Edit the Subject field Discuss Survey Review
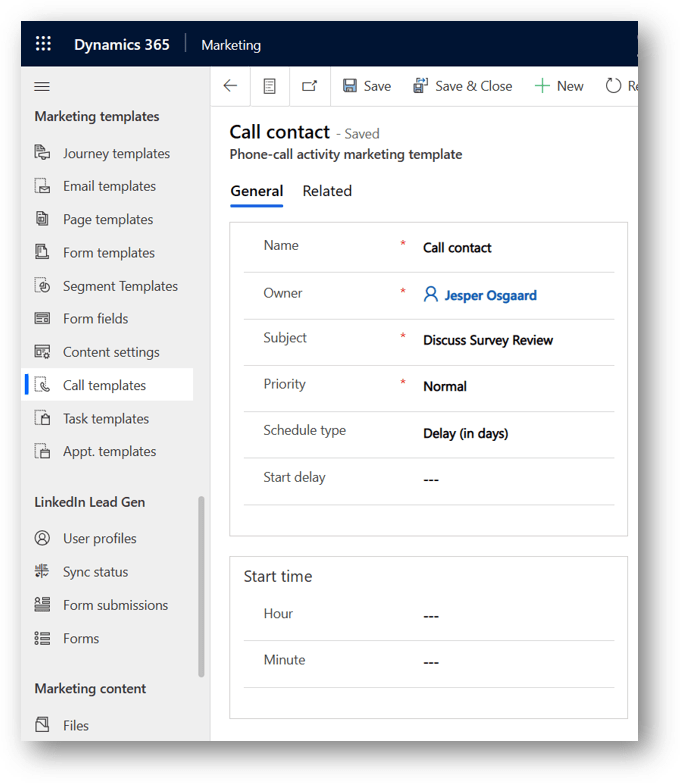The width and height of the screenshot is (680, 783). pos(515,340)
